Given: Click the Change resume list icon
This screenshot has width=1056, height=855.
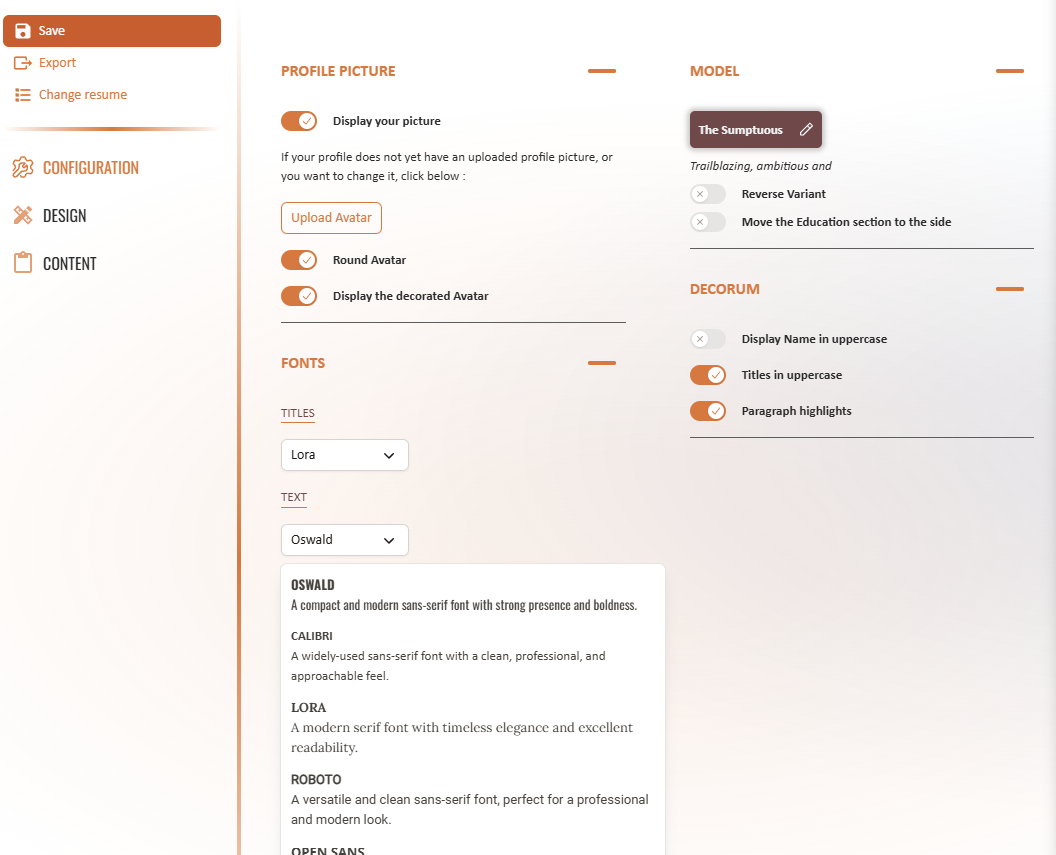Looking at the screenshot, I should (23, 95).
